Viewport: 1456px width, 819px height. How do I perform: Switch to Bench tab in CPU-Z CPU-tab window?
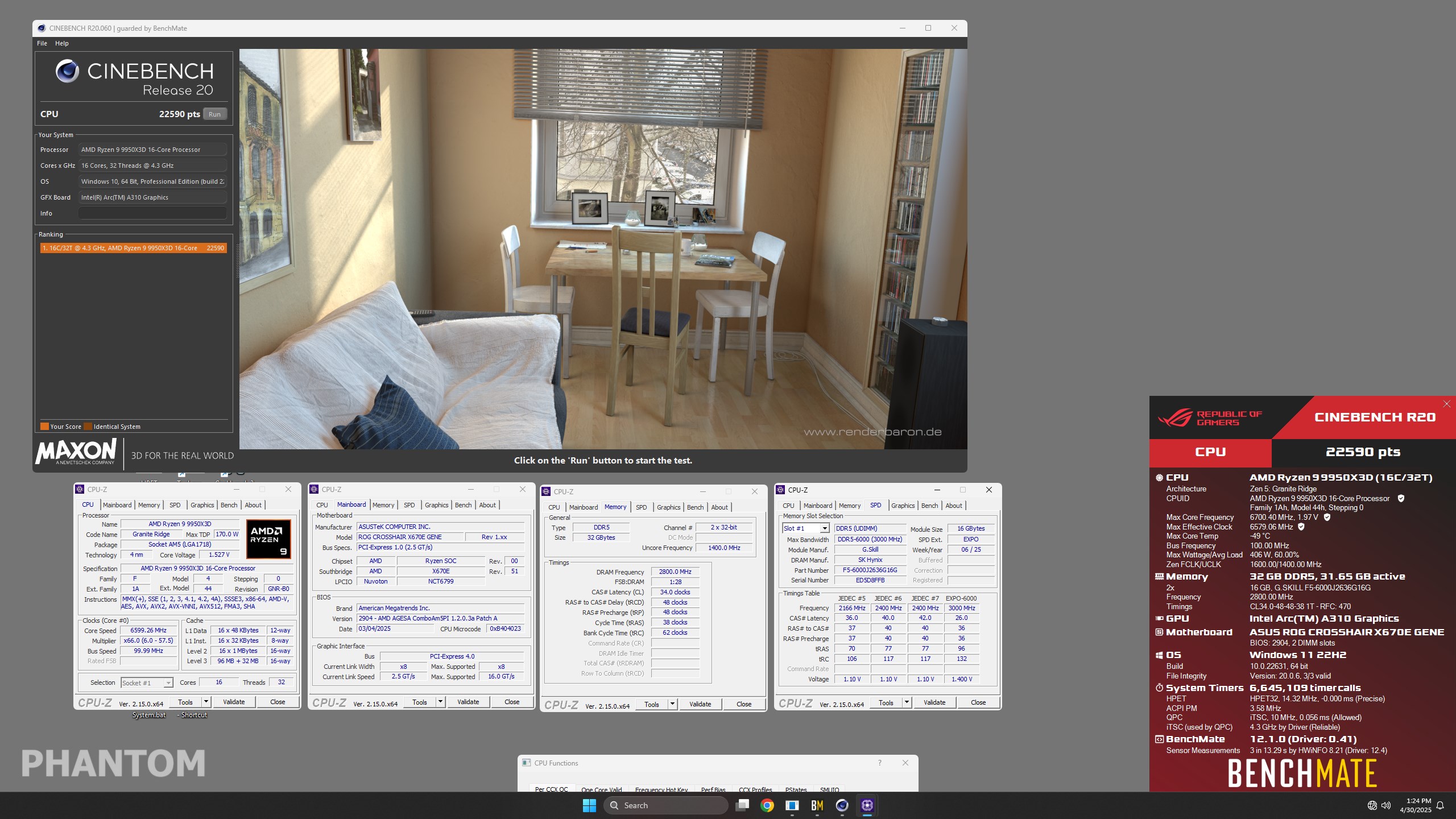[x=229, y=505]
